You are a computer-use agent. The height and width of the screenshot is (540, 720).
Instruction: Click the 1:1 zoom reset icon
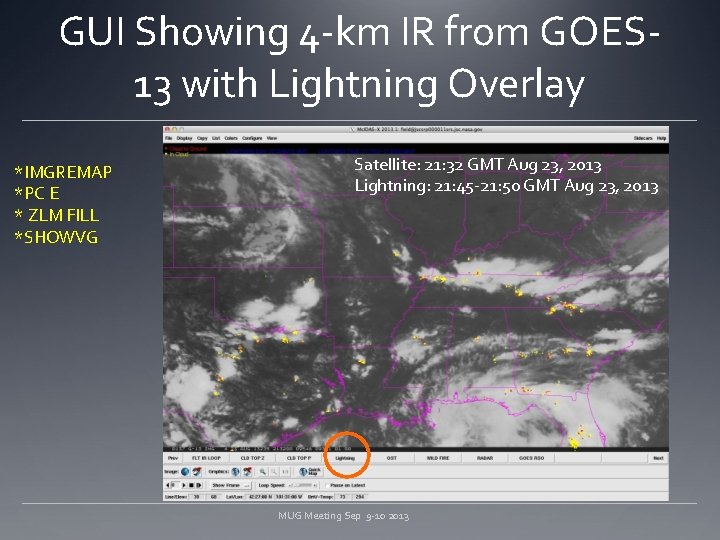click(285, 472)
